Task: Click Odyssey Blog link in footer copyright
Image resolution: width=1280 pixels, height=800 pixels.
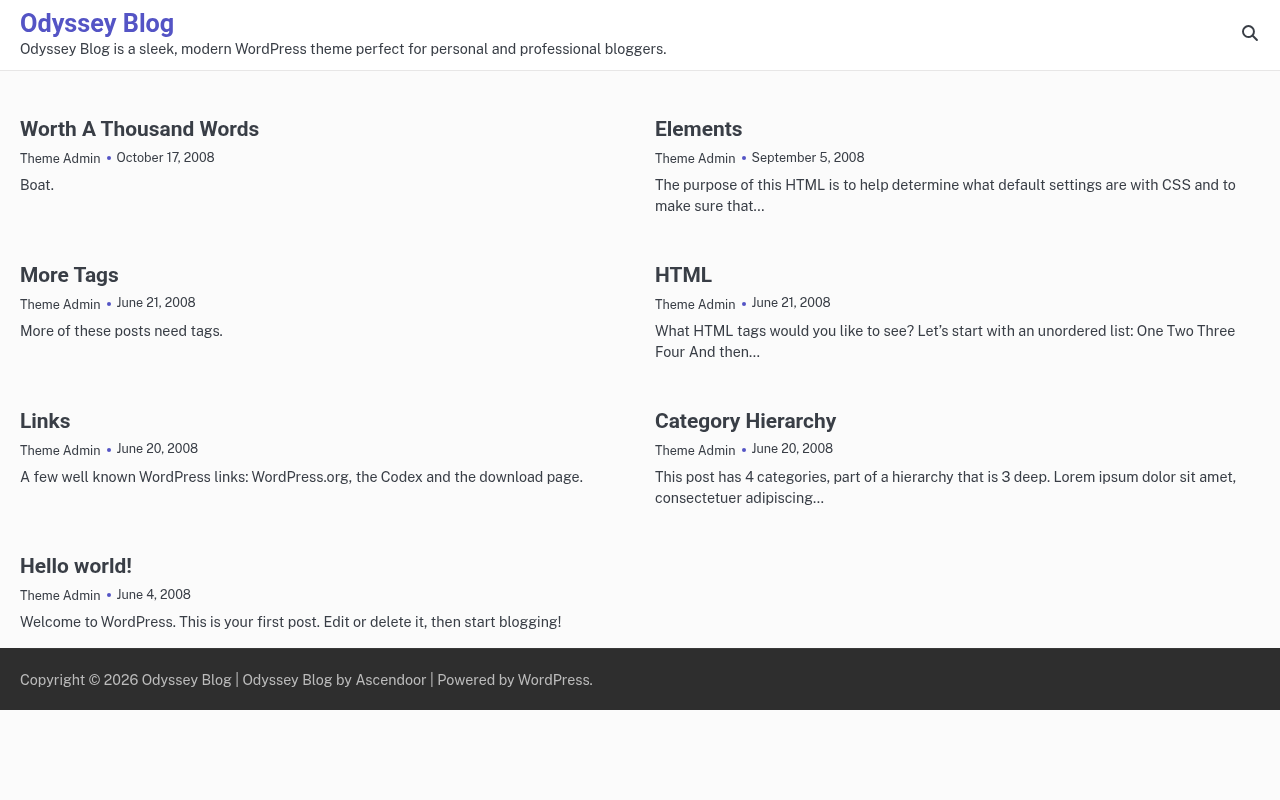Action: [x=186, y=680]
